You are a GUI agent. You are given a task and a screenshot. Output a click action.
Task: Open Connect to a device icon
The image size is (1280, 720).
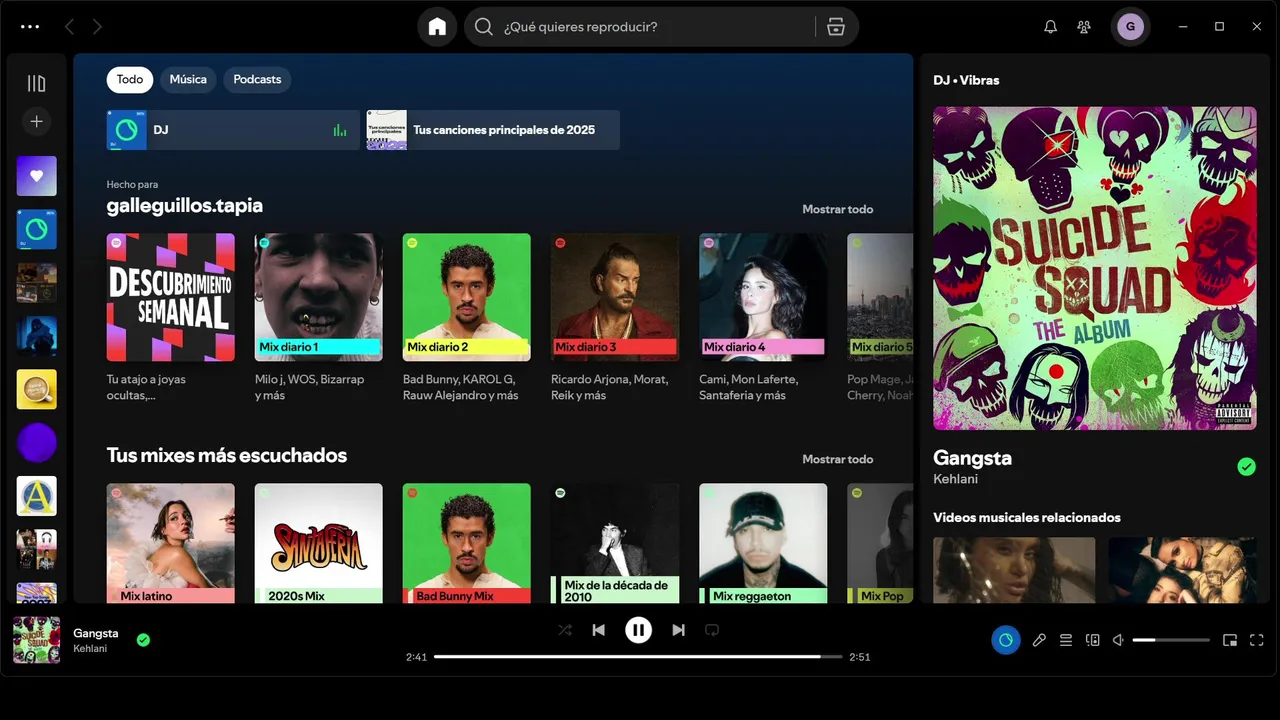pos(1092,640)
